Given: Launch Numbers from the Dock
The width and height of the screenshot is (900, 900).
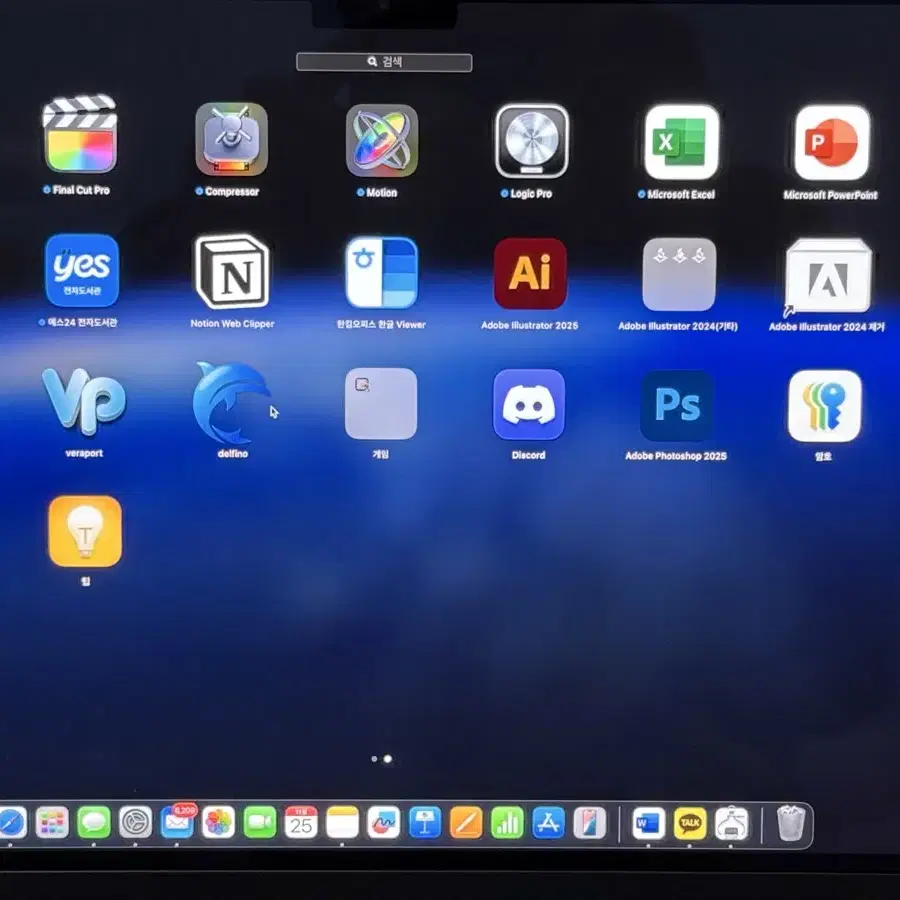Looking at the screenshot, I should point(507,823).
